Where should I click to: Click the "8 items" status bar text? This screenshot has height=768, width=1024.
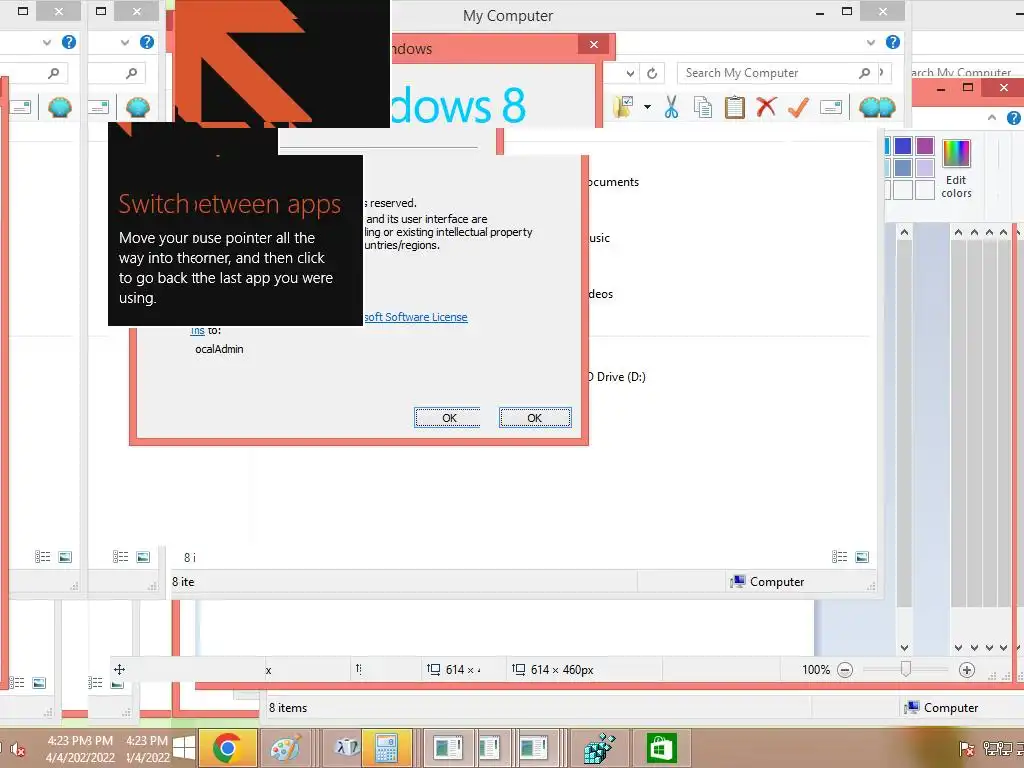(288, 708)
